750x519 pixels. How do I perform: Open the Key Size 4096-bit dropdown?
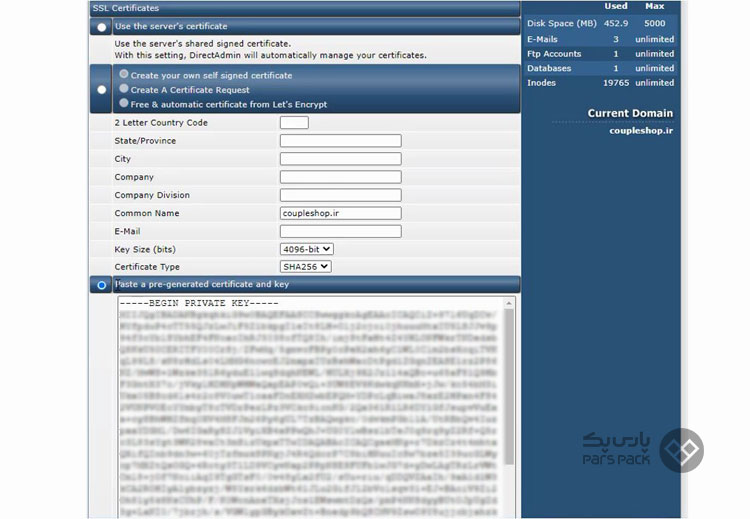307,249
